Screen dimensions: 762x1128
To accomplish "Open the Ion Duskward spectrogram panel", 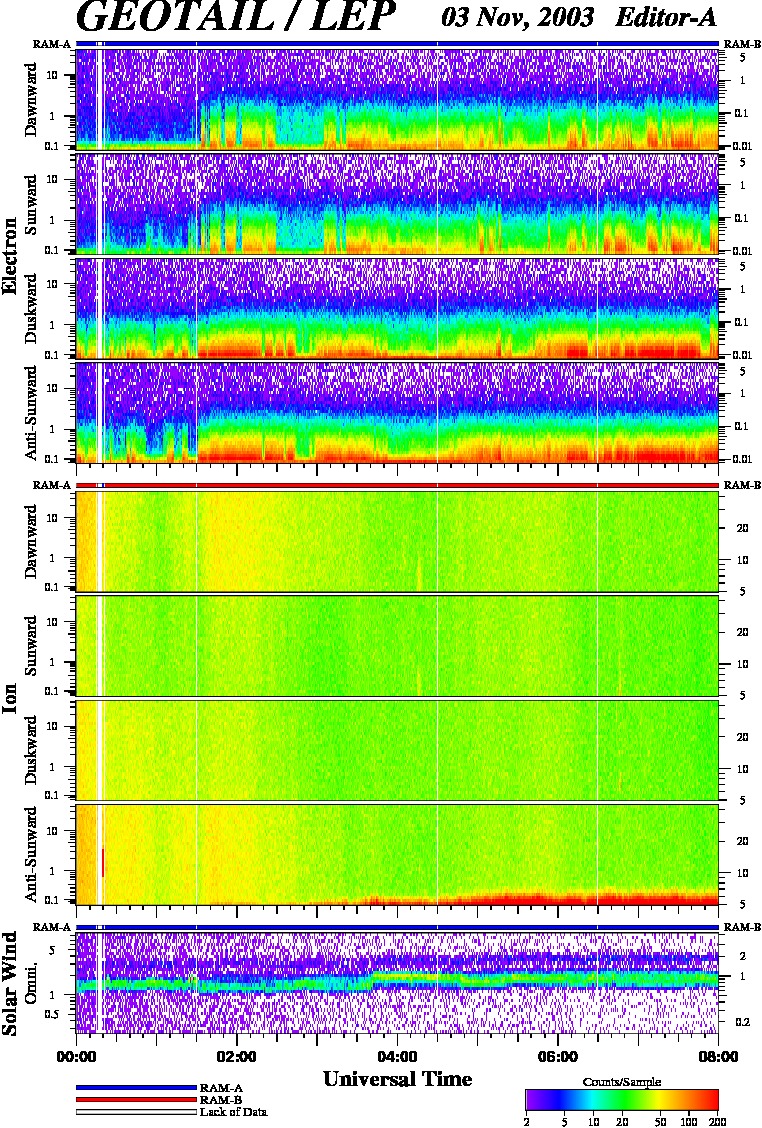I will (x=397, y=750).
